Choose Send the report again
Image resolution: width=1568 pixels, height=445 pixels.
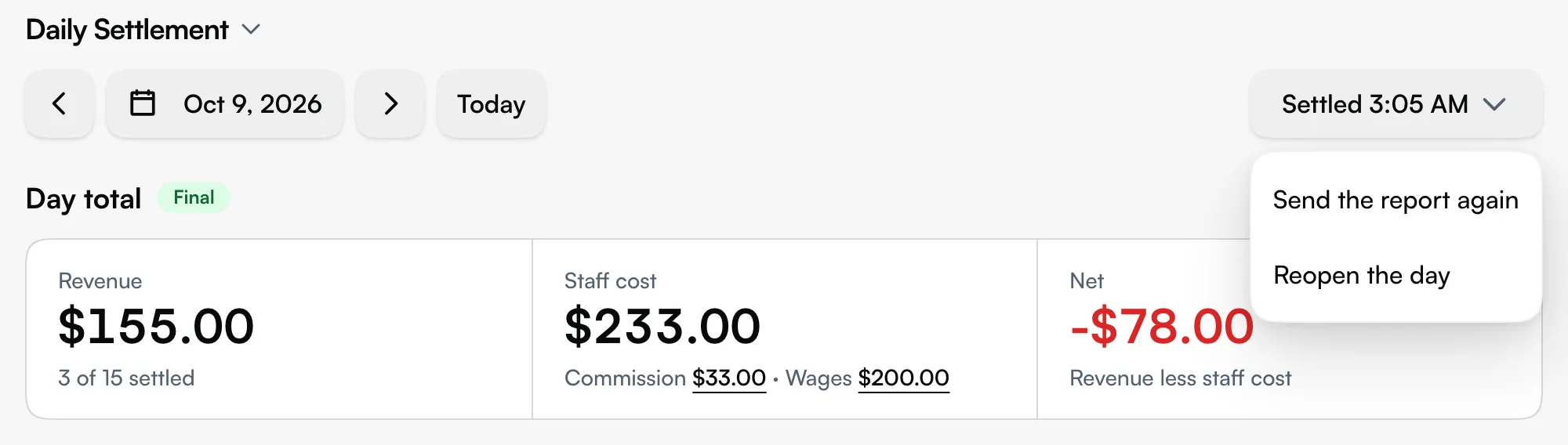[x=1396, y=201]
